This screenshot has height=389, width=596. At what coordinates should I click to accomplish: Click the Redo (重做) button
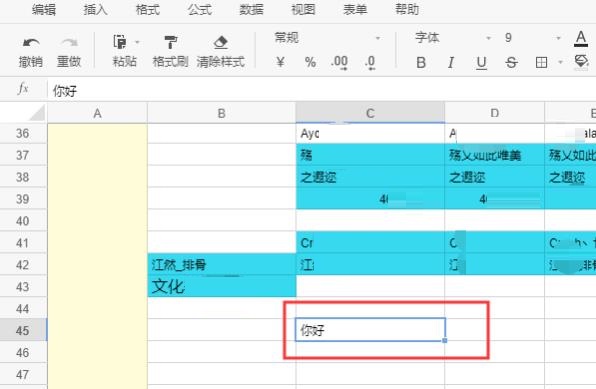click(69, 52)
